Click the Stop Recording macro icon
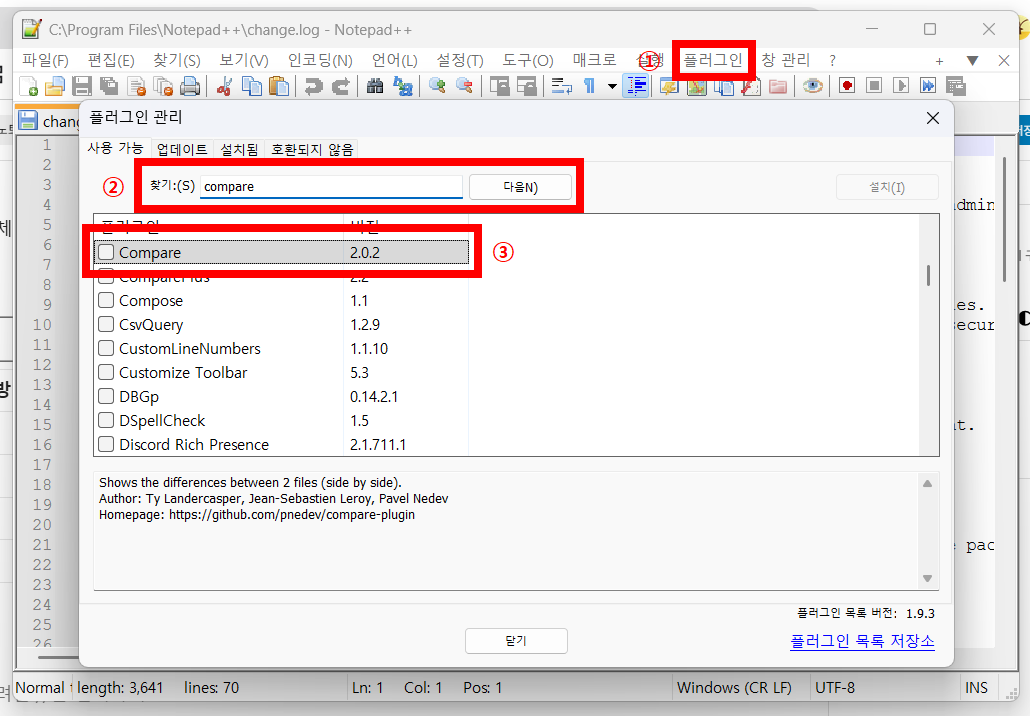 [x=874, y=86]
